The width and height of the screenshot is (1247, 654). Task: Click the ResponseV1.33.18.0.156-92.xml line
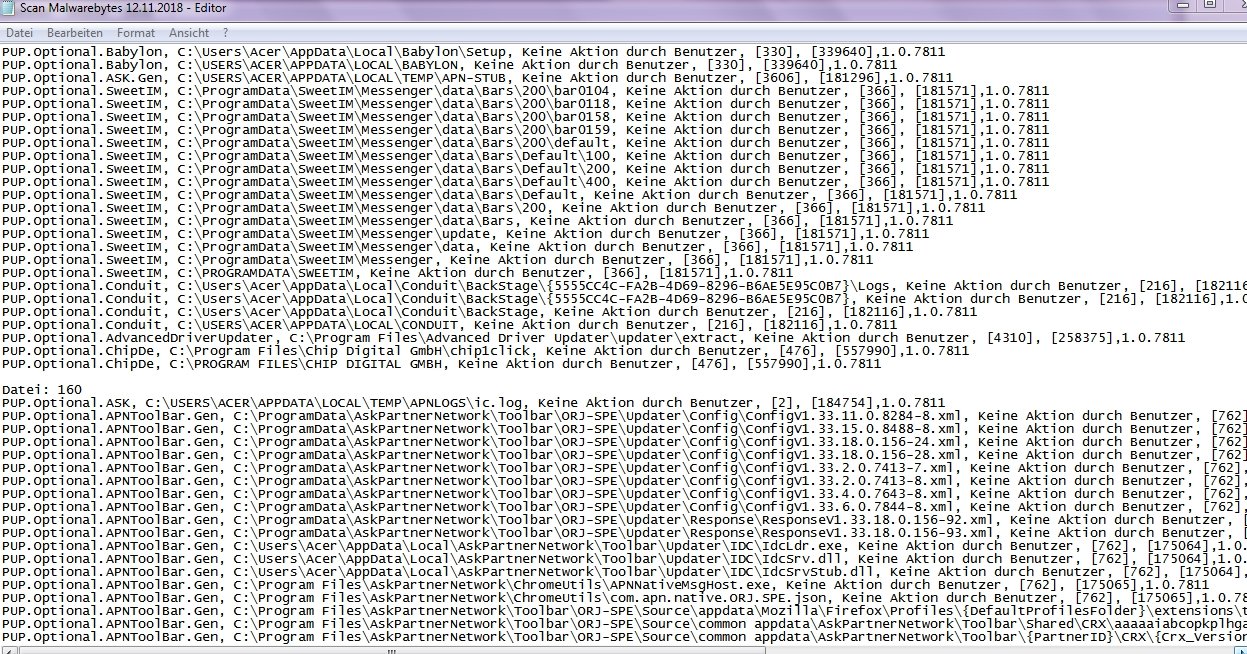[624, 519]
